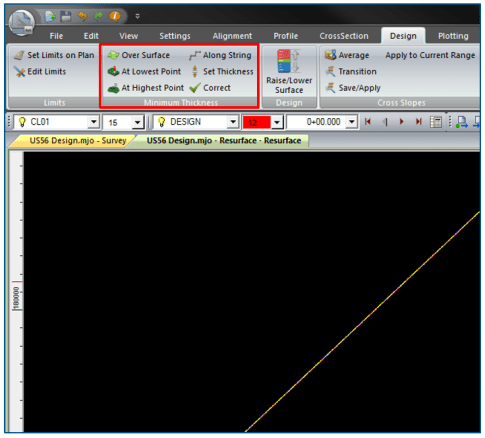Click the Raise/Lower Surface button
This screenshot has height=438, width=485.
pos(289,71)
